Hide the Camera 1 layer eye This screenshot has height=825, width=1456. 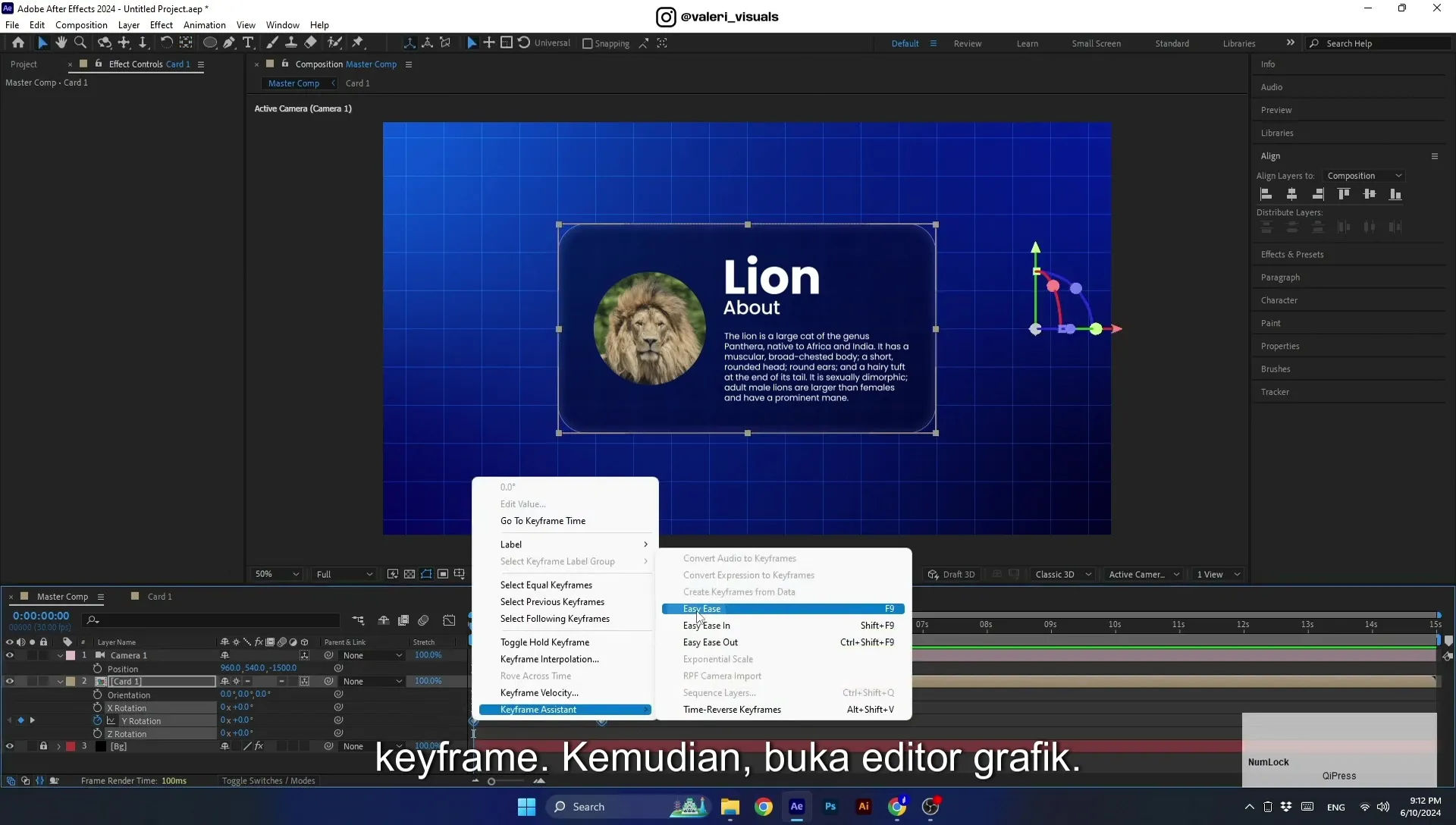(x=10, y=656)
